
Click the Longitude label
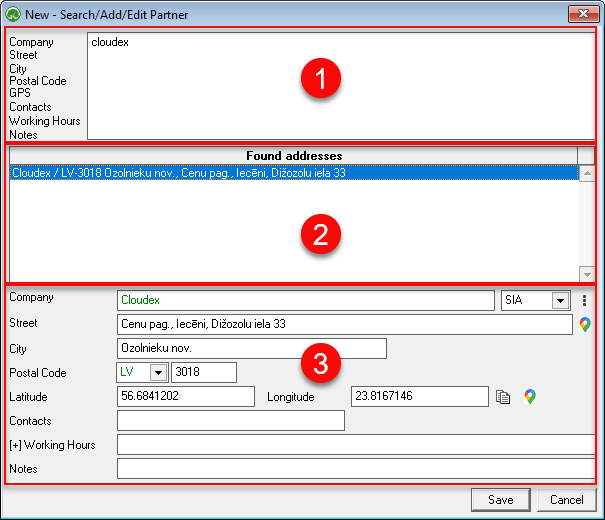[x=291, y=397]
